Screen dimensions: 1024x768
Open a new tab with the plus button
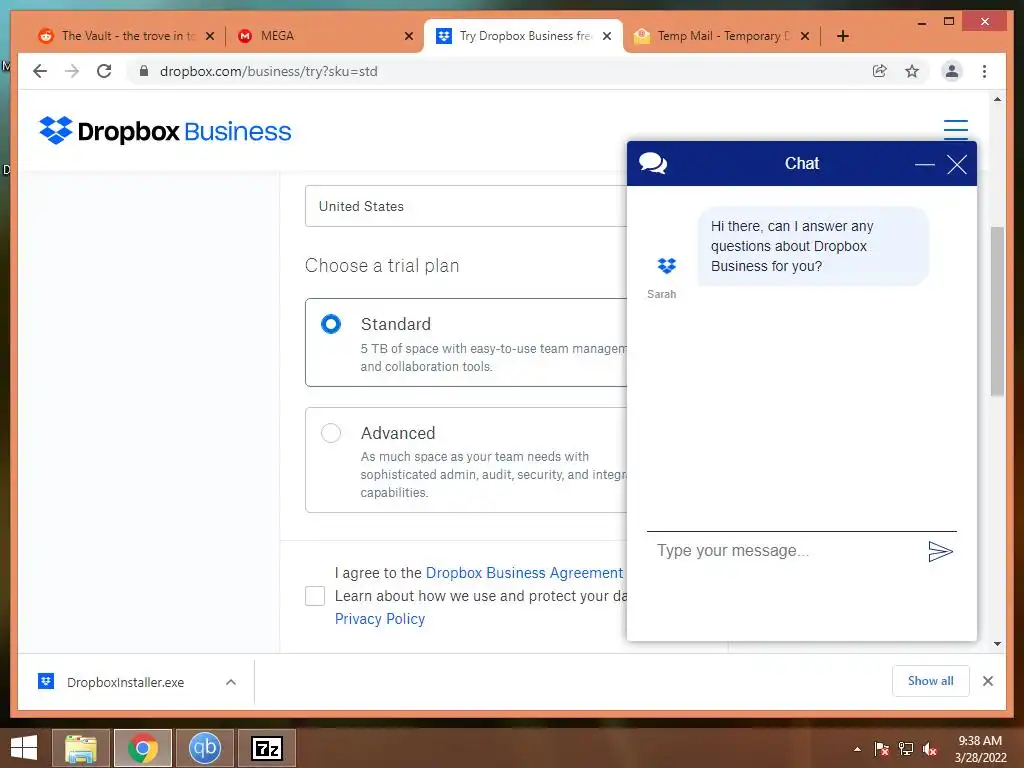point(842,36)
